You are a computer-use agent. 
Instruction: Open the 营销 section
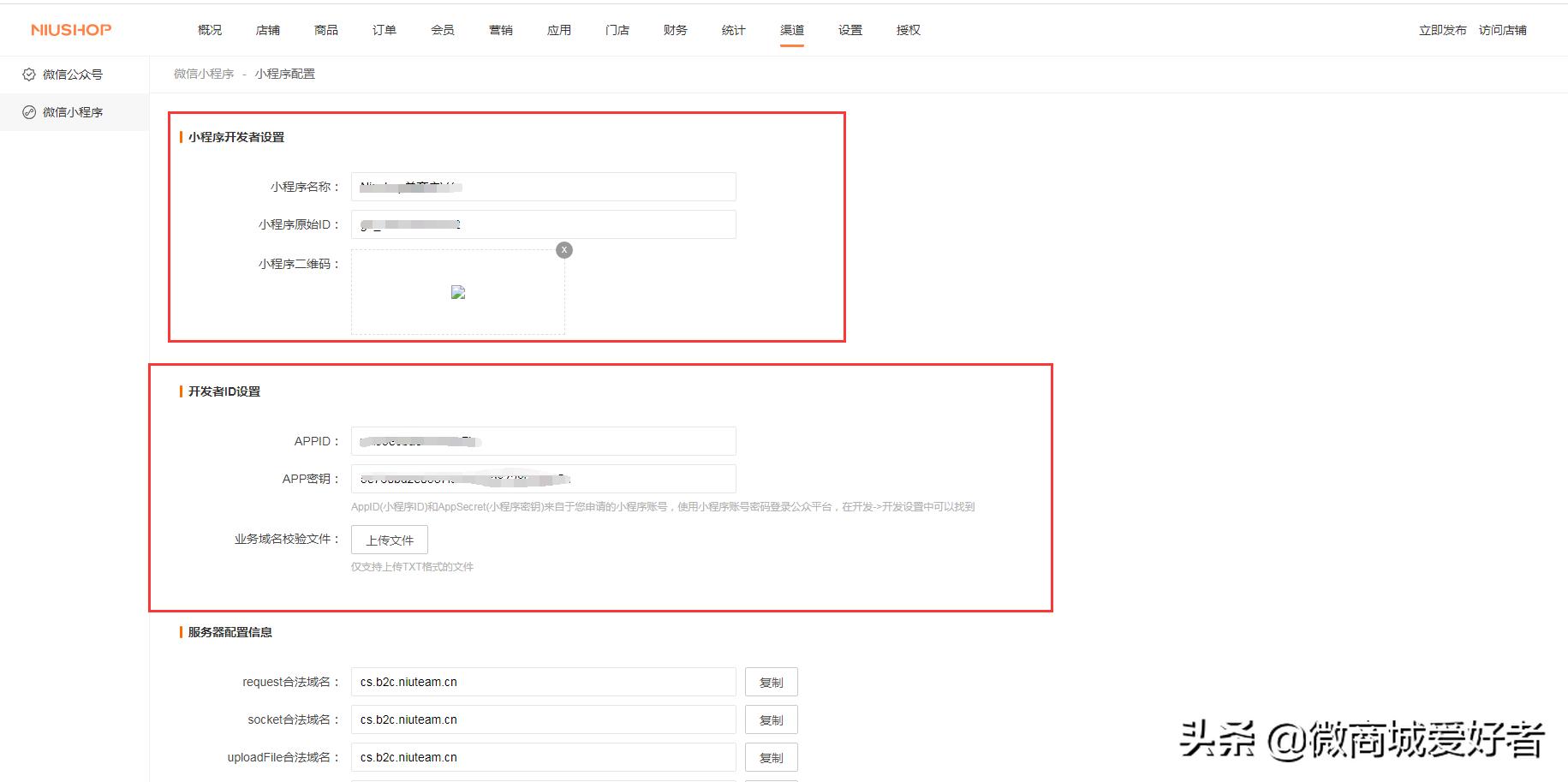click(x=501, y=28)
